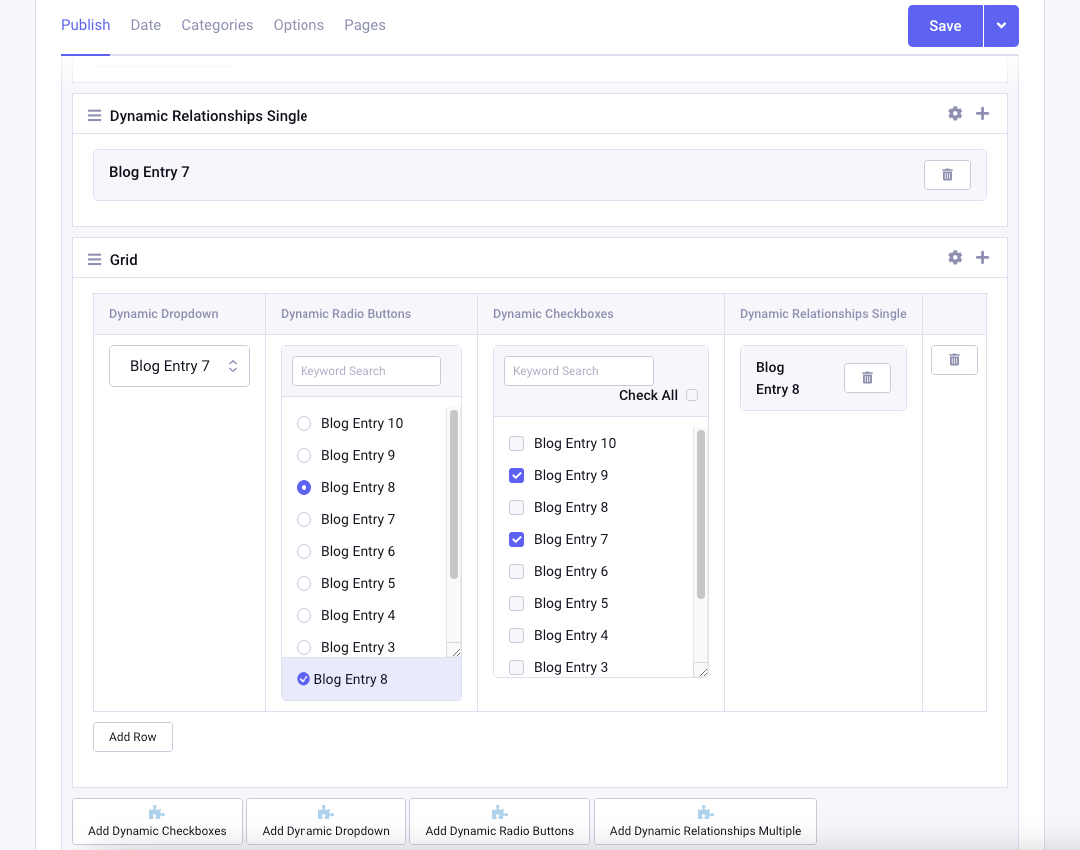Select Blog Entry 10 radio button
Viewport: 1080px width, 850px height.
[x=304, y=424]
